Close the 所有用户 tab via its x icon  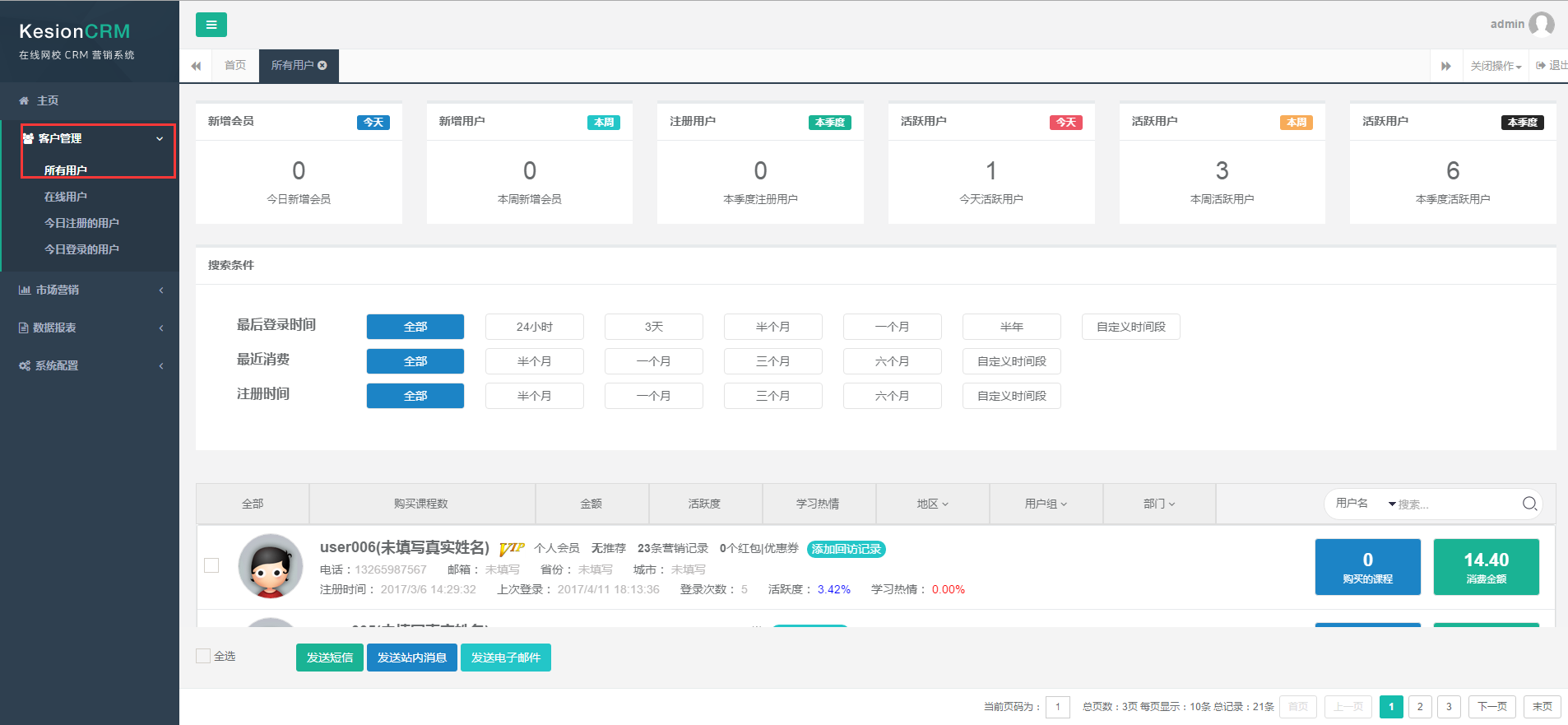pos(322,66)
